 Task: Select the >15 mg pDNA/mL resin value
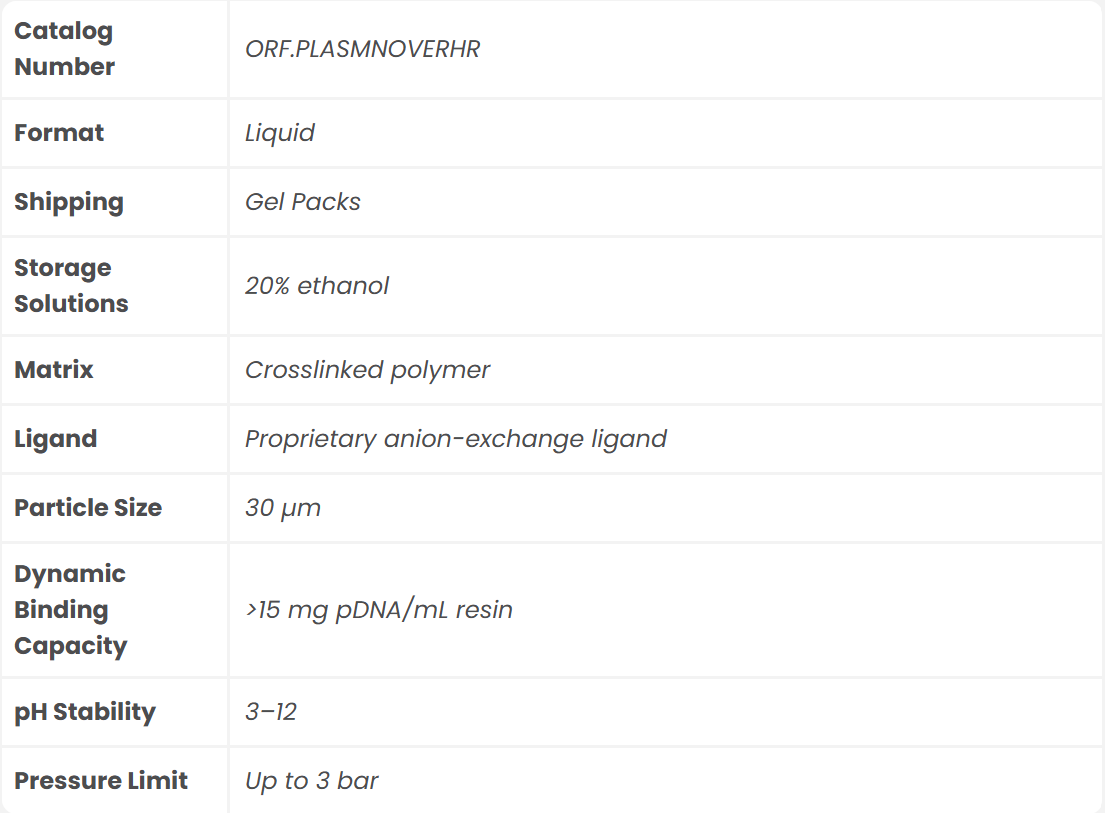(x=379, y=610)
